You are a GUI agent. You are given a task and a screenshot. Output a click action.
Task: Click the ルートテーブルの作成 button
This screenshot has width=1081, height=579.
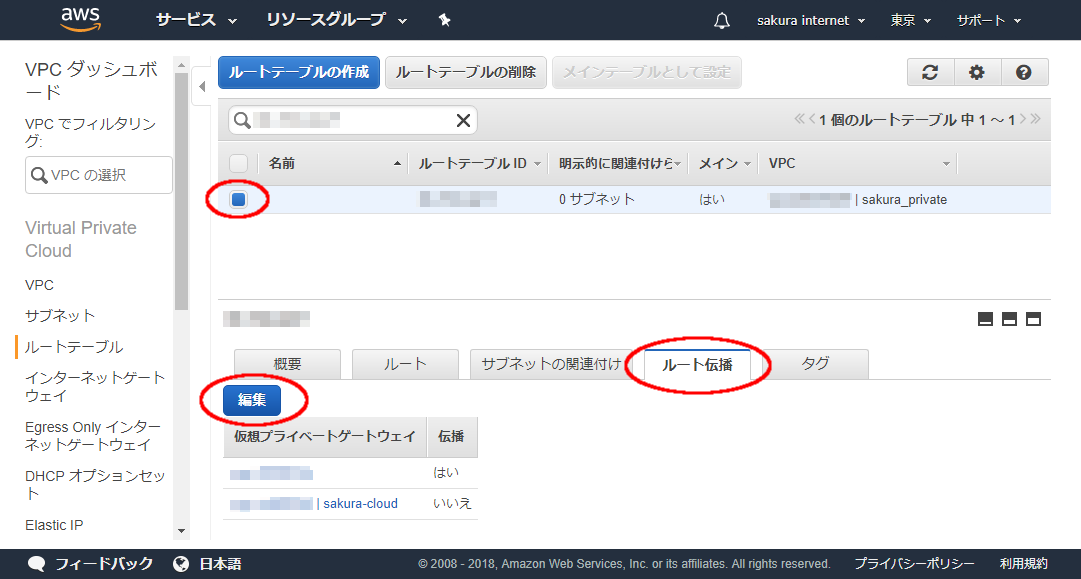pyautogui.click(x=298, y=72)
